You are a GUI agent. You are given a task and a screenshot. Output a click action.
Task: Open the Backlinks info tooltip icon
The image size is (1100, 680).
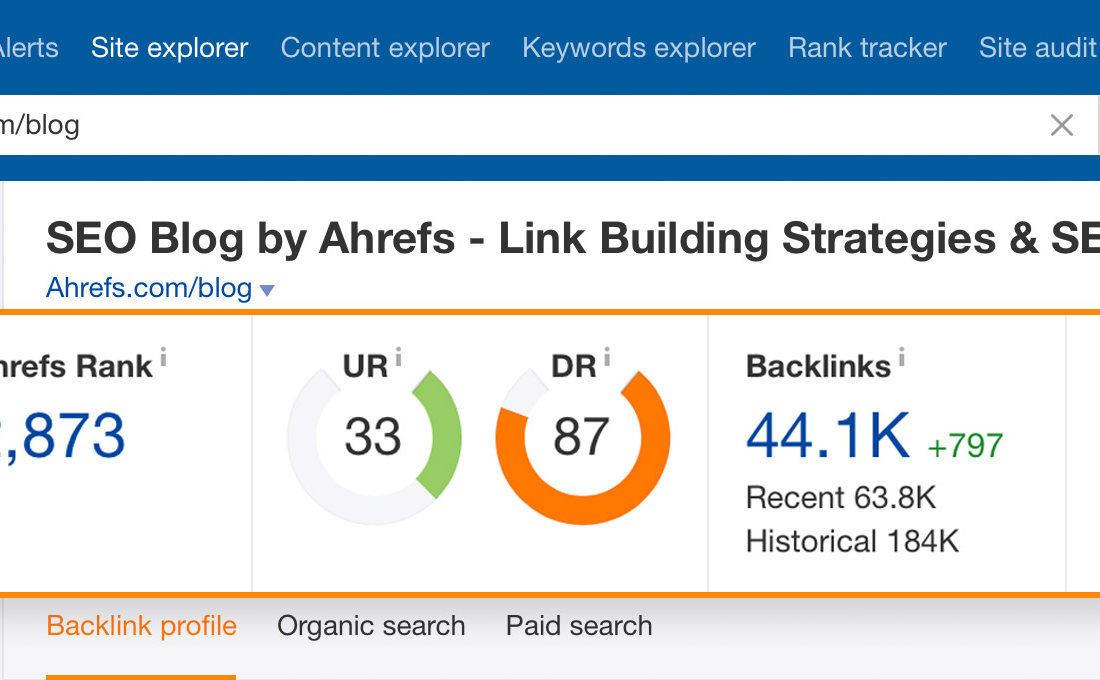tap(901, 356)
